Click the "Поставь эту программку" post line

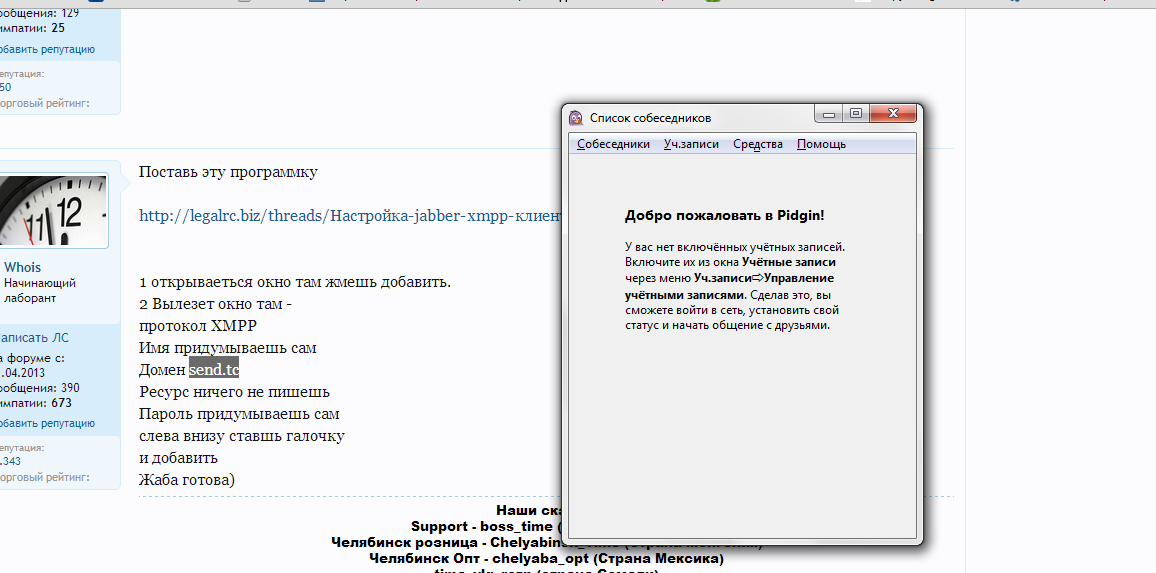tap(229, 173)
